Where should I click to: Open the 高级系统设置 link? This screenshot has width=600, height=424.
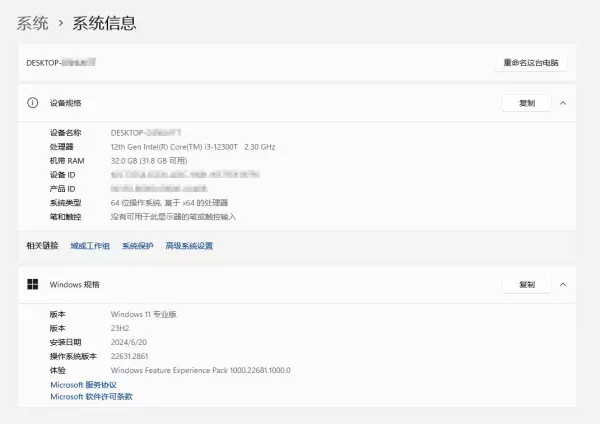[189, 246]
